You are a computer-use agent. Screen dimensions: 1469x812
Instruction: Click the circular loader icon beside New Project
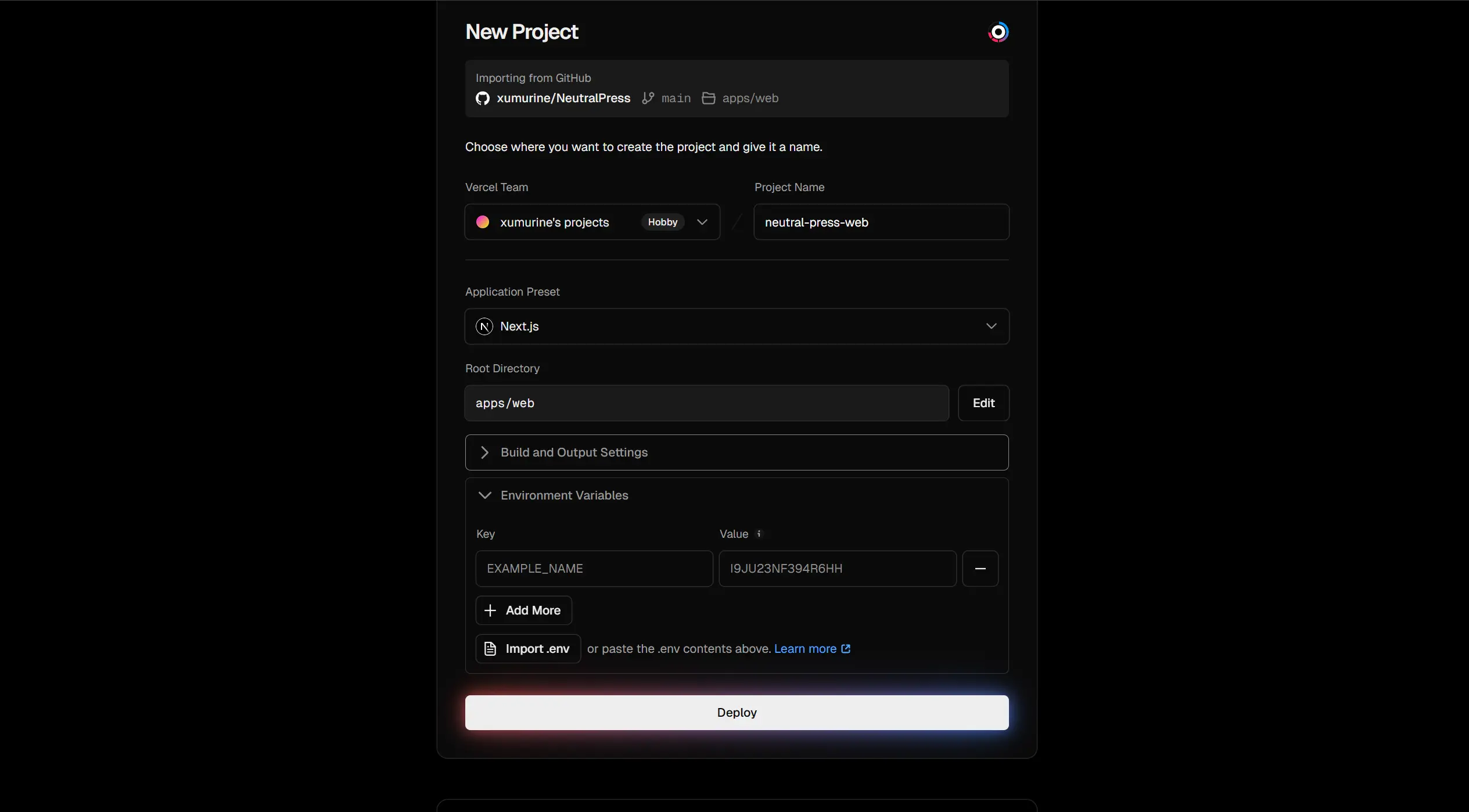tap(998, 32)
